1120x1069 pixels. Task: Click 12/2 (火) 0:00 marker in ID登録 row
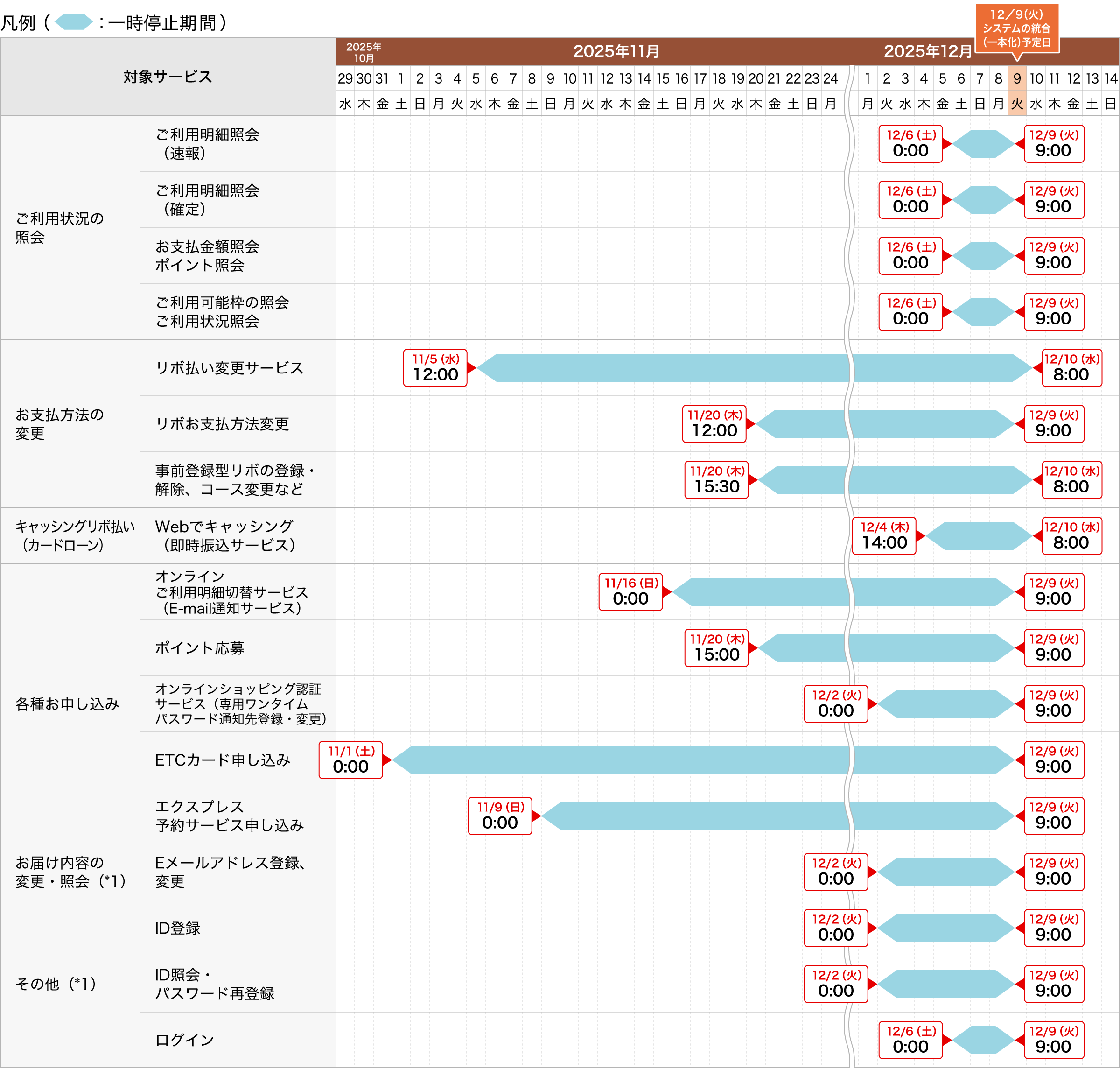[836, 928]
